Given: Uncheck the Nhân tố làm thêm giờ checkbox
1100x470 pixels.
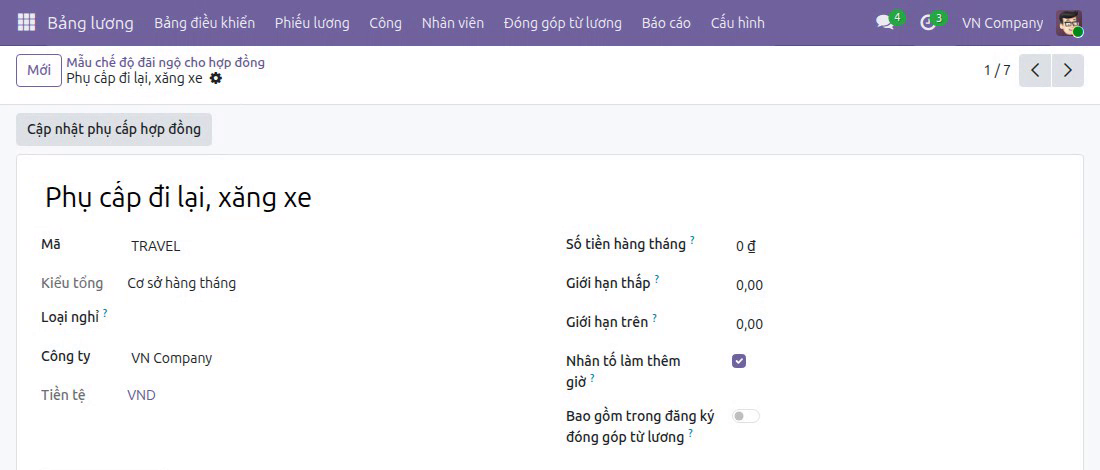Looking at the screenshot, I should point(739,361).
